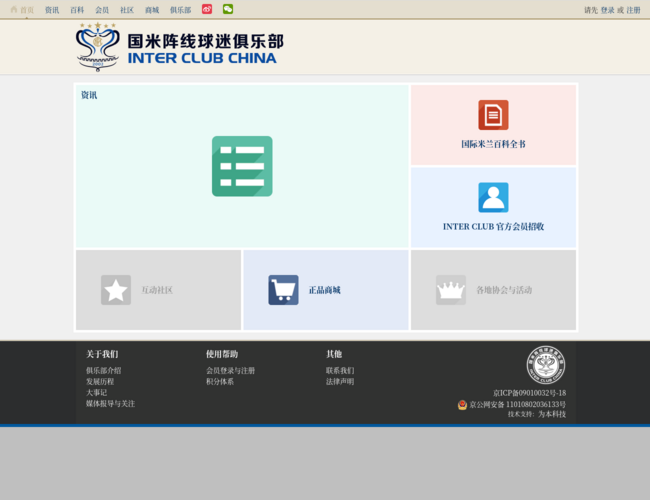Open 百科 in the top navigation
Image resolution: width=650 pixels, height=500 pixels.
click(x=77, y=10)
